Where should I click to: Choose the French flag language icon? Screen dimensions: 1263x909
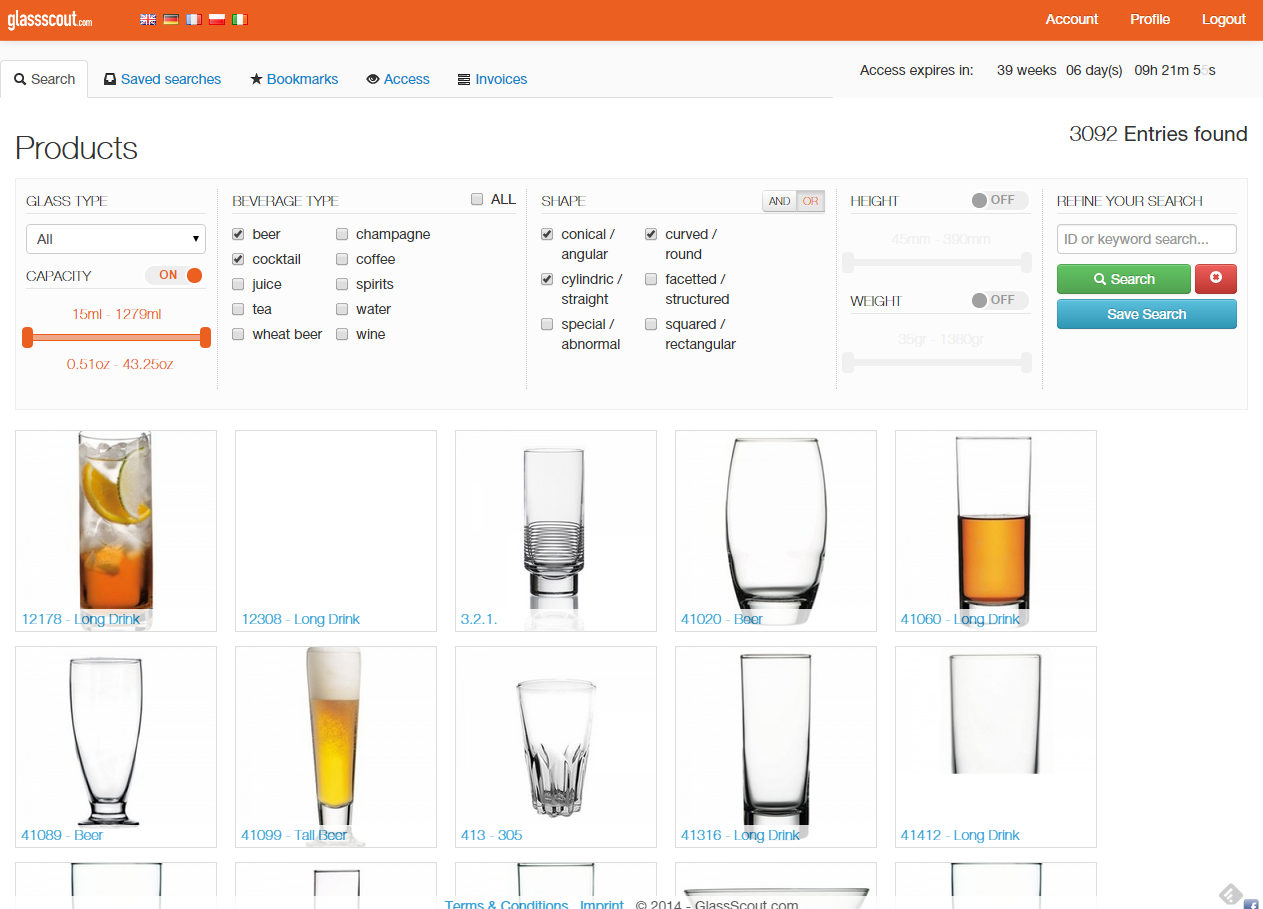click(x=194, y=19)
